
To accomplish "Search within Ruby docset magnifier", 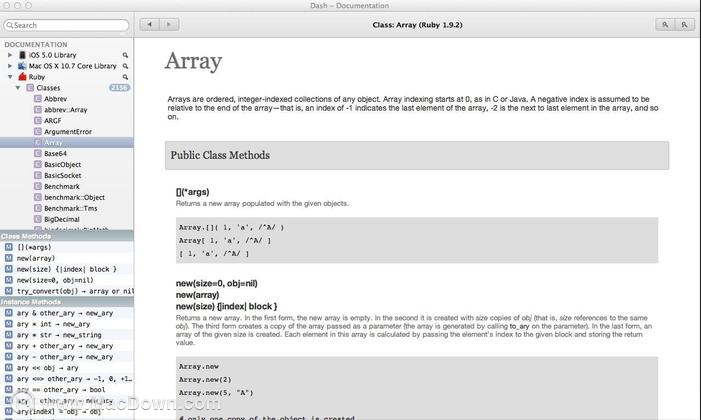I will 125,77.
